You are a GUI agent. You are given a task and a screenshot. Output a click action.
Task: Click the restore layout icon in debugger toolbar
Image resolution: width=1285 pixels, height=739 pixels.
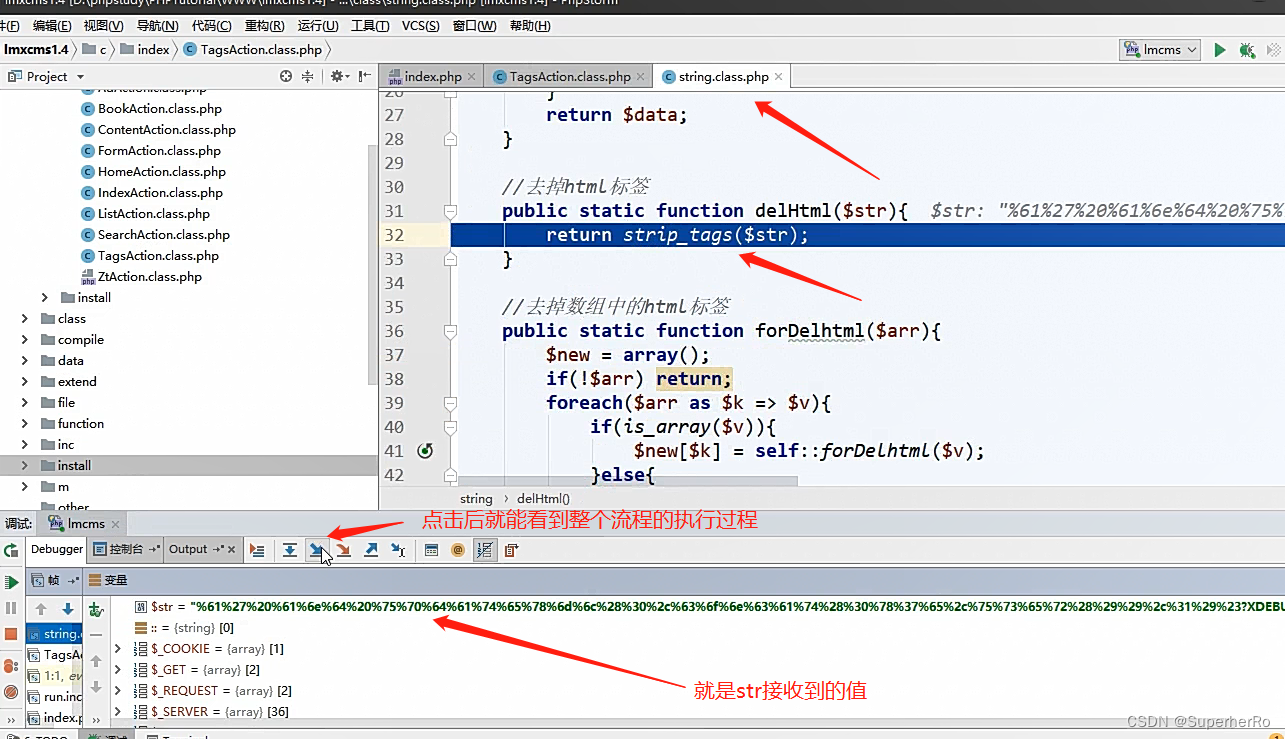(x=511, y=550)
